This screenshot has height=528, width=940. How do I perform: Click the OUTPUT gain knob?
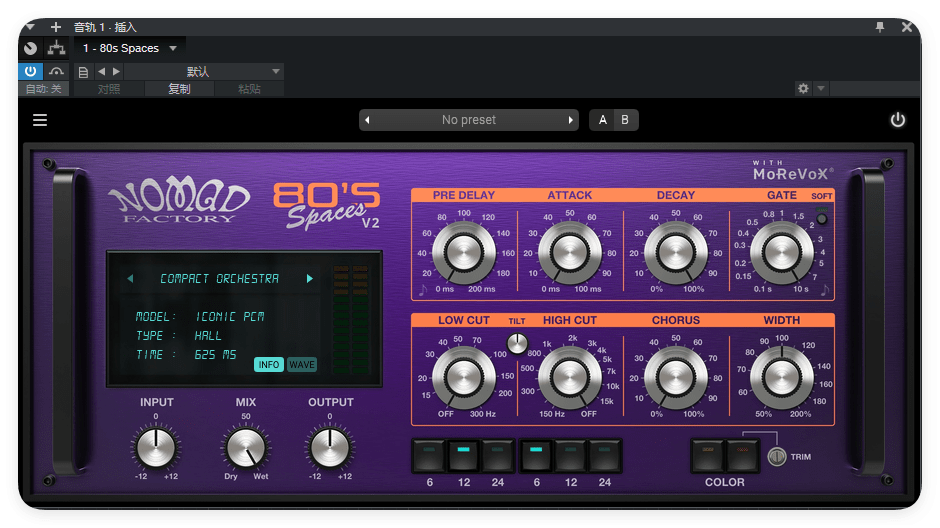pyautogui.click(x=330, y=448)
